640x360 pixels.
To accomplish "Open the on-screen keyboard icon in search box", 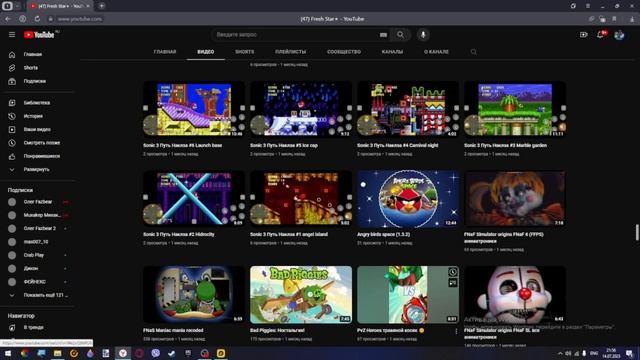I will click(x=383, y=35).
